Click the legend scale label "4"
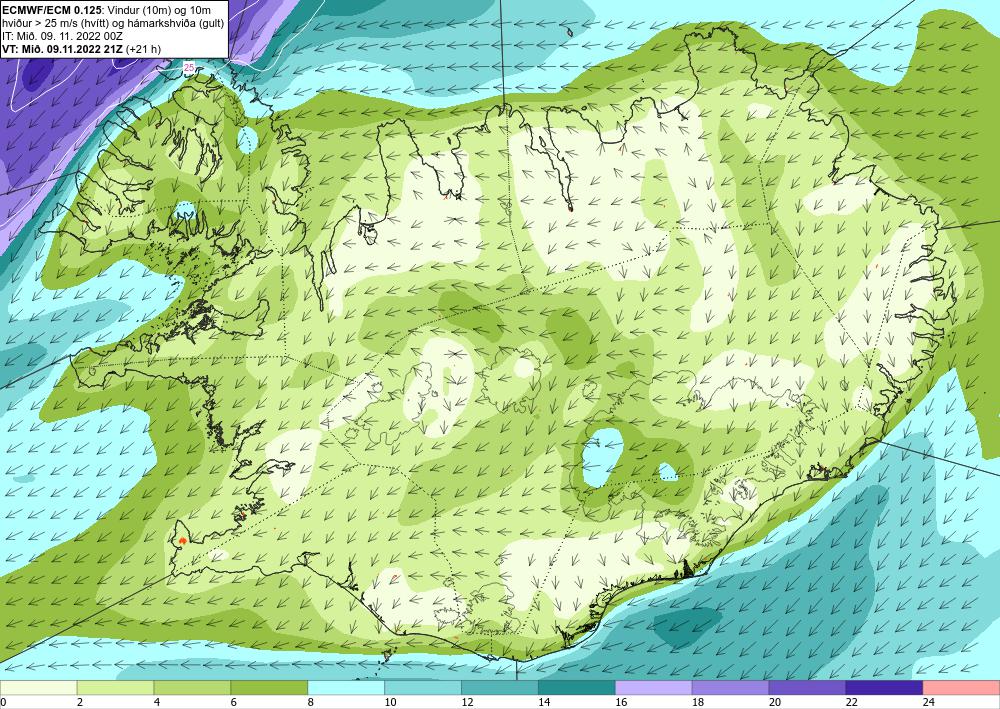This screenshot has height=709, width=1000. tap(157, 702)
